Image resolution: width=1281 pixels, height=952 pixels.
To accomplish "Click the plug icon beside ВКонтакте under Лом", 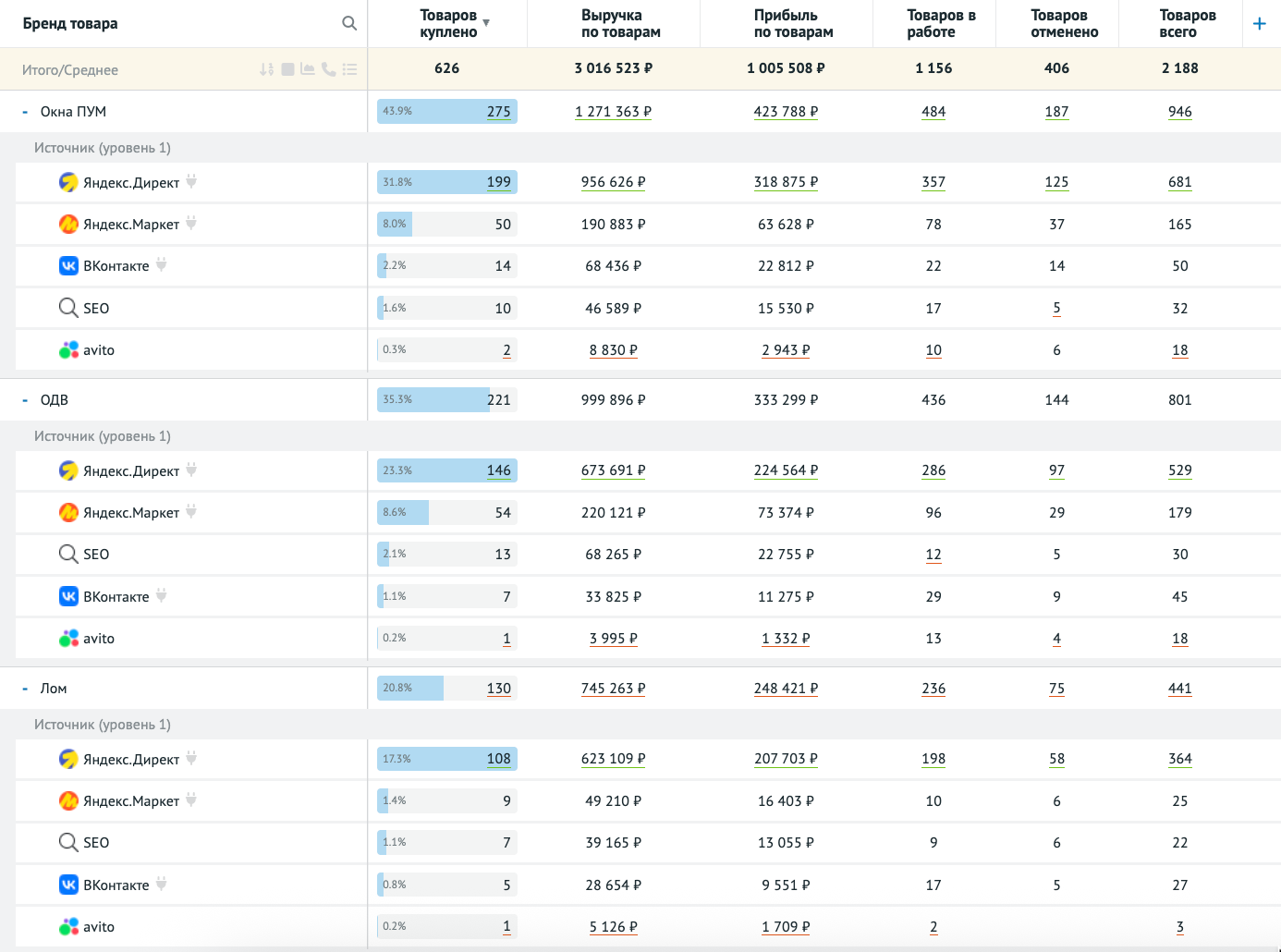I will (161, 885).
